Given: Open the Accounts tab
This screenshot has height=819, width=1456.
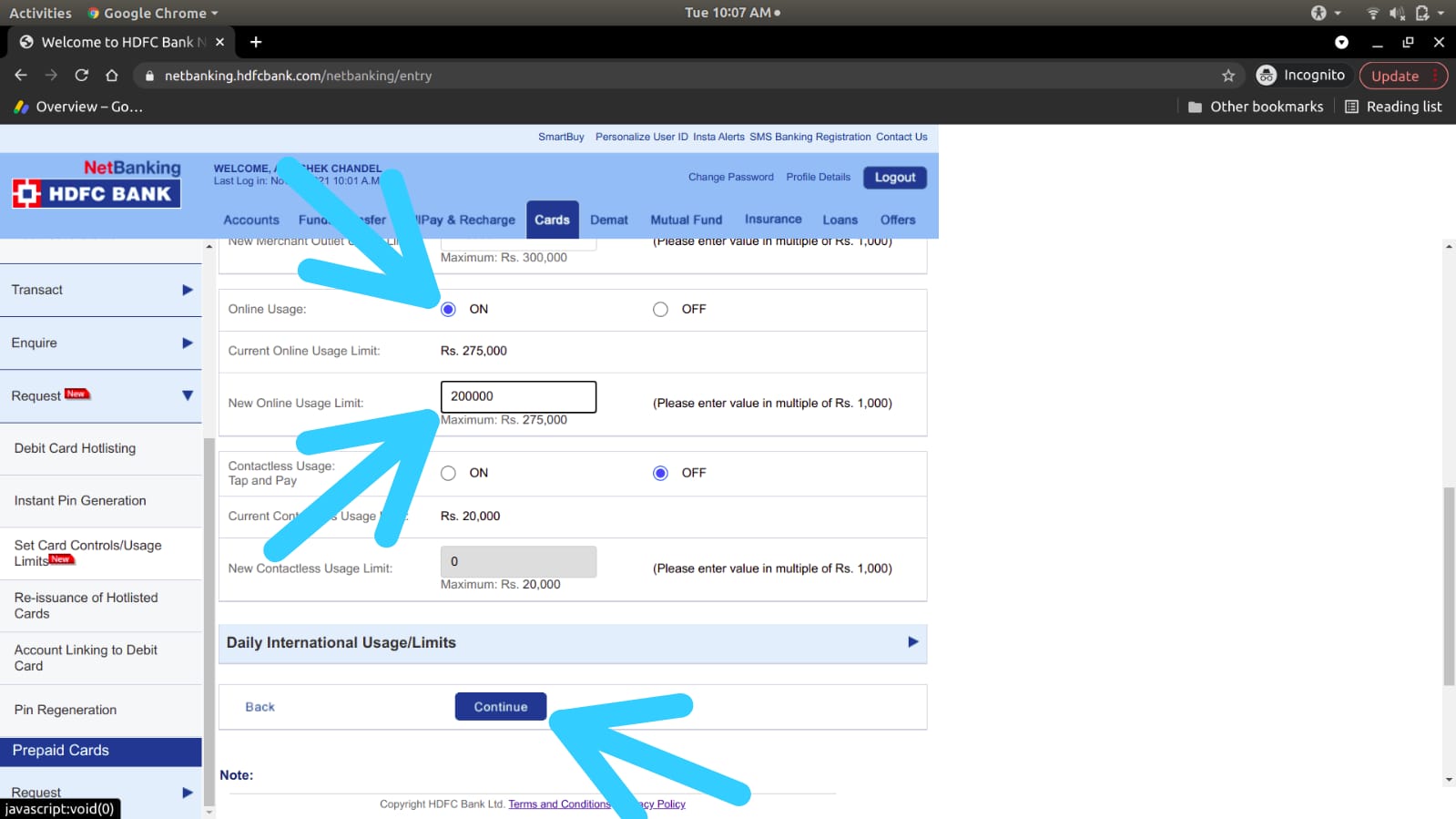Looking at the screenshot, I should click(x=251, y=220).
